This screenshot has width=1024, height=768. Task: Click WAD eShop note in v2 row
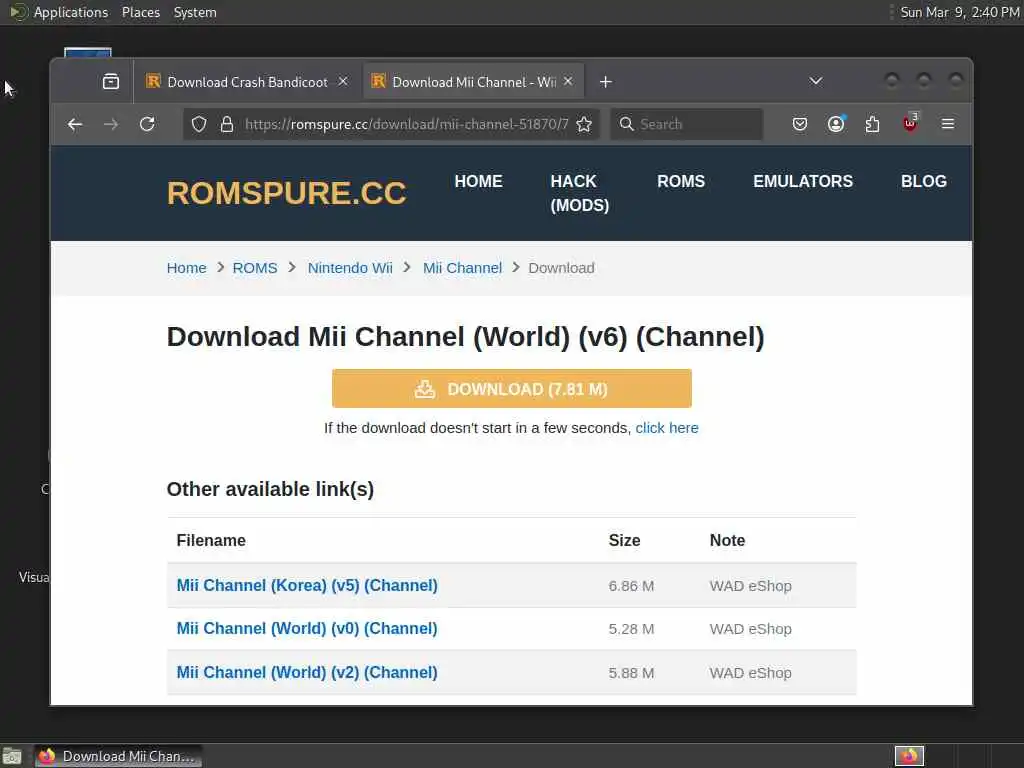(750, 673)
